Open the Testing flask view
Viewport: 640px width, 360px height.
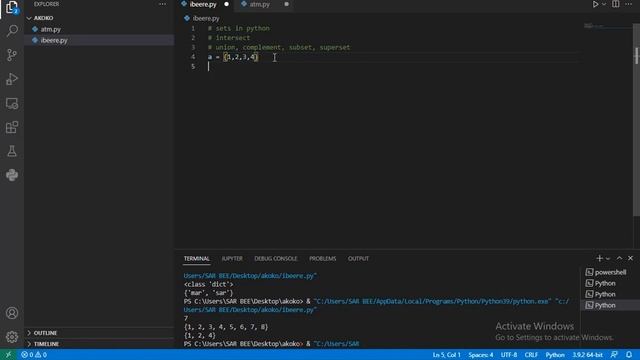pyautogui.click(x=12, y=151)
